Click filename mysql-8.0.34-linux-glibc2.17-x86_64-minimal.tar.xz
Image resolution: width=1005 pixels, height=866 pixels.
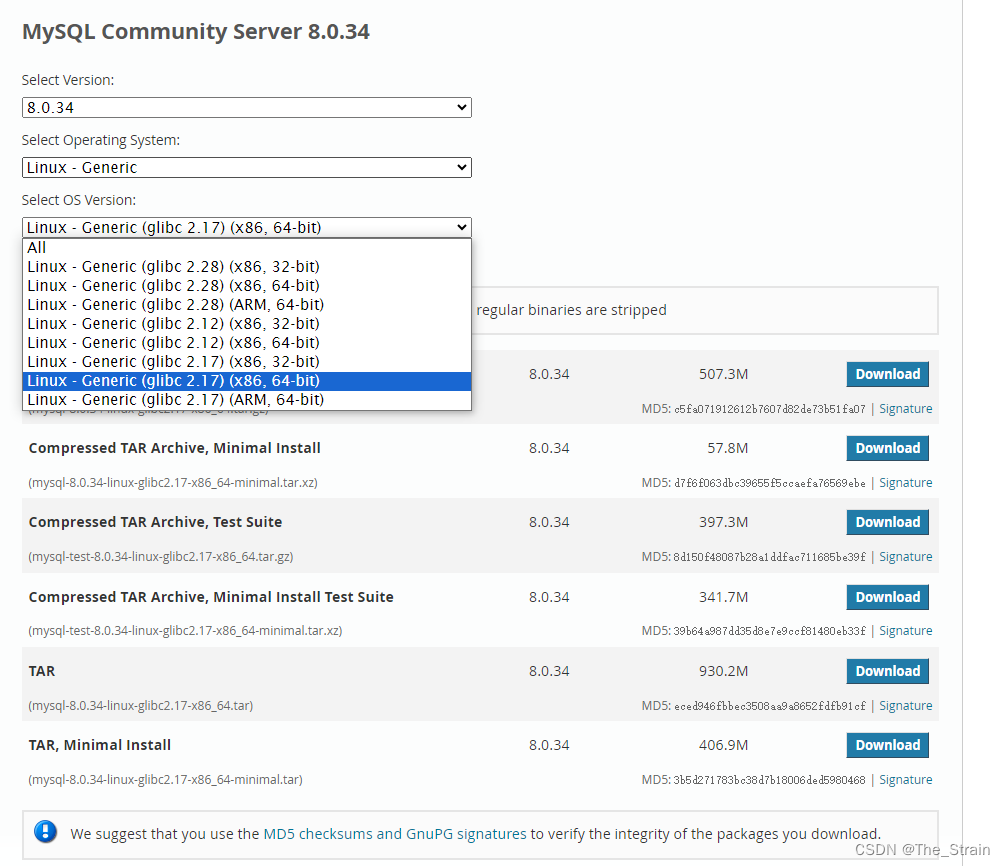click(x=173, y=483)
